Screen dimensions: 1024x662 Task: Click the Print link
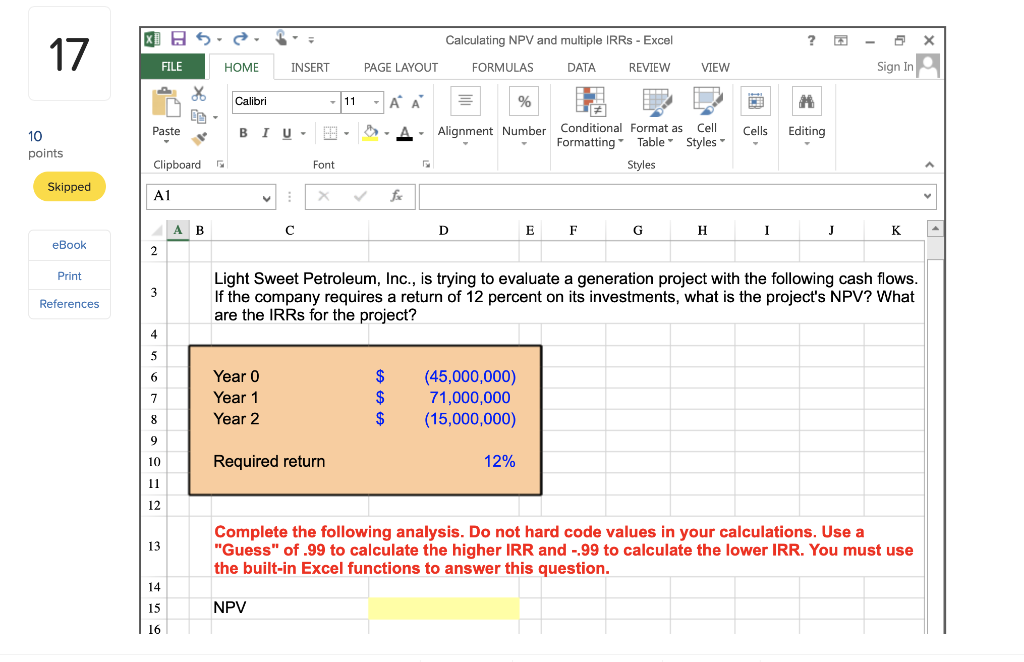(69, 275)
